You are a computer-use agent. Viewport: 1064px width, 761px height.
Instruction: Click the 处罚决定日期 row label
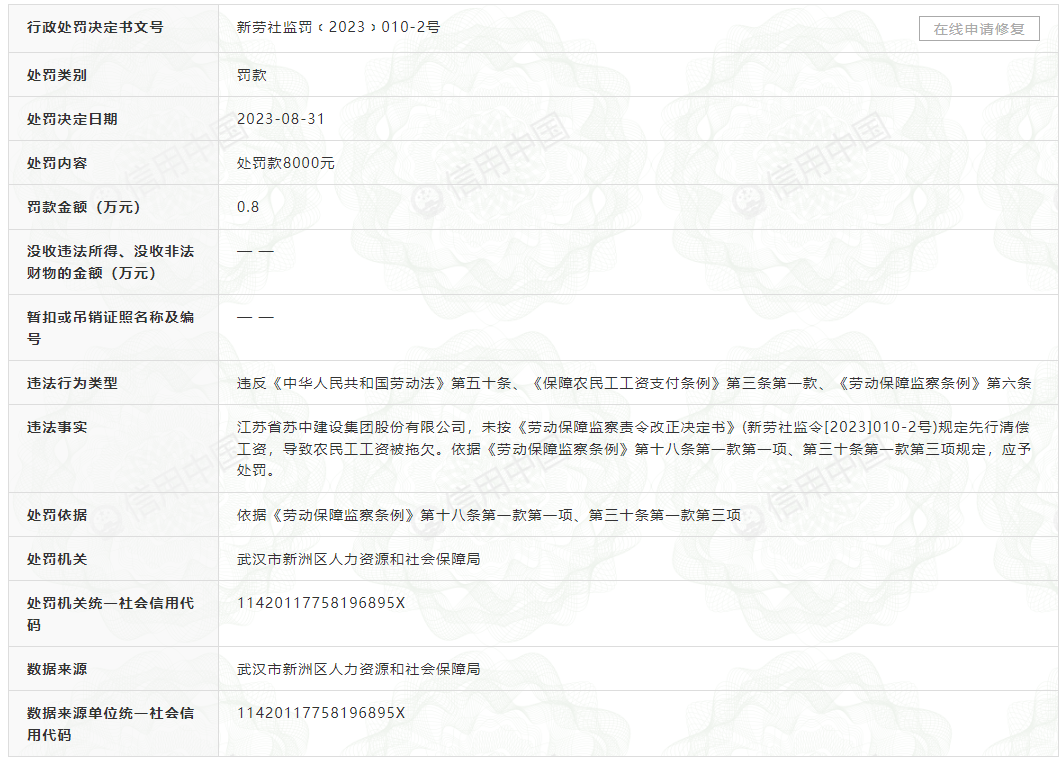click(x=72, y=119)
